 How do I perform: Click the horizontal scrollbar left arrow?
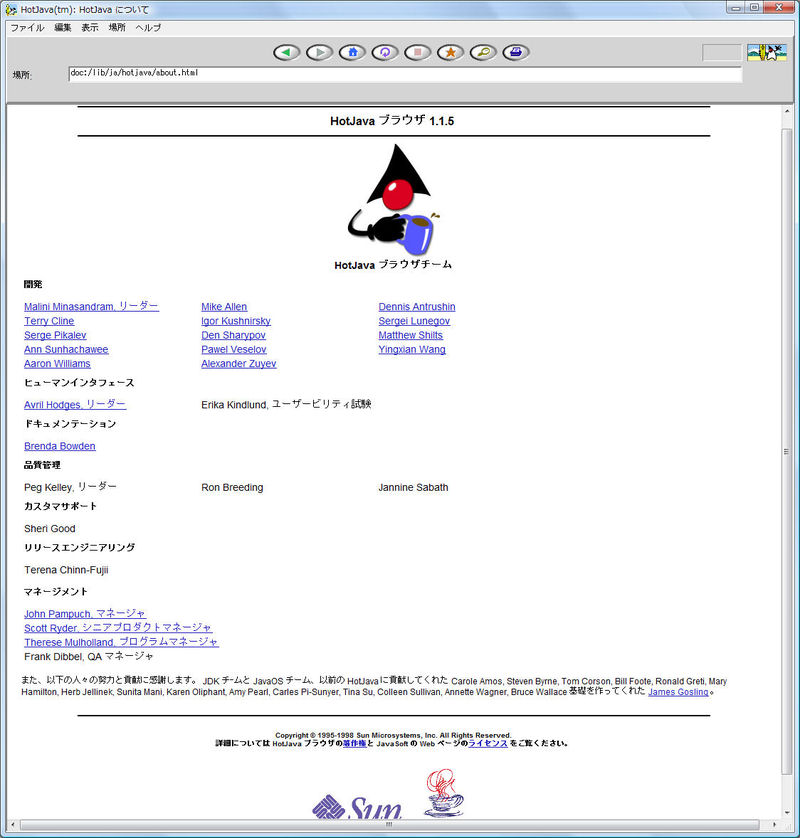coord(13,825)
